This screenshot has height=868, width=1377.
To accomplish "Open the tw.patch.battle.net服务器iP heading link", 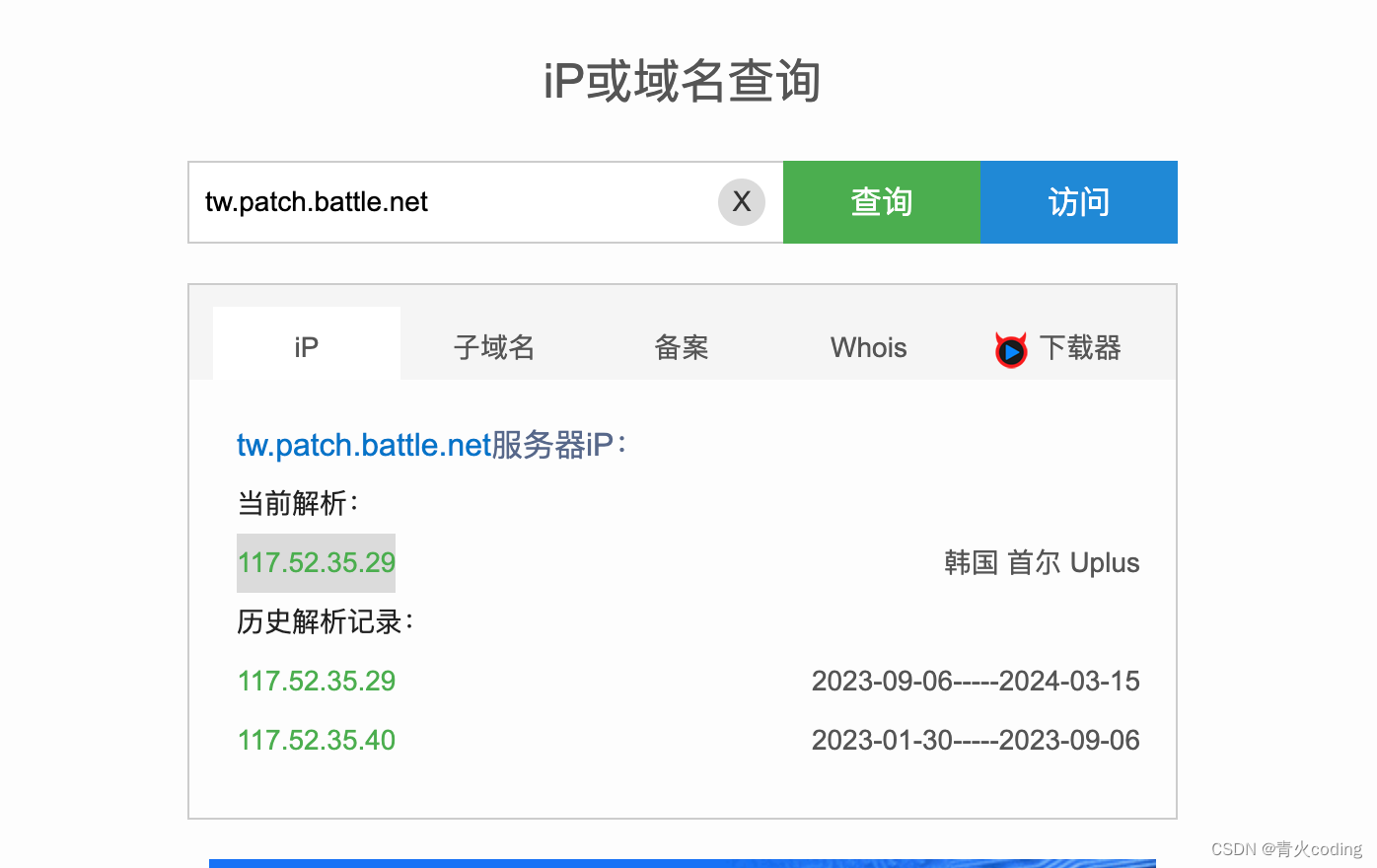I will (432, 445).
